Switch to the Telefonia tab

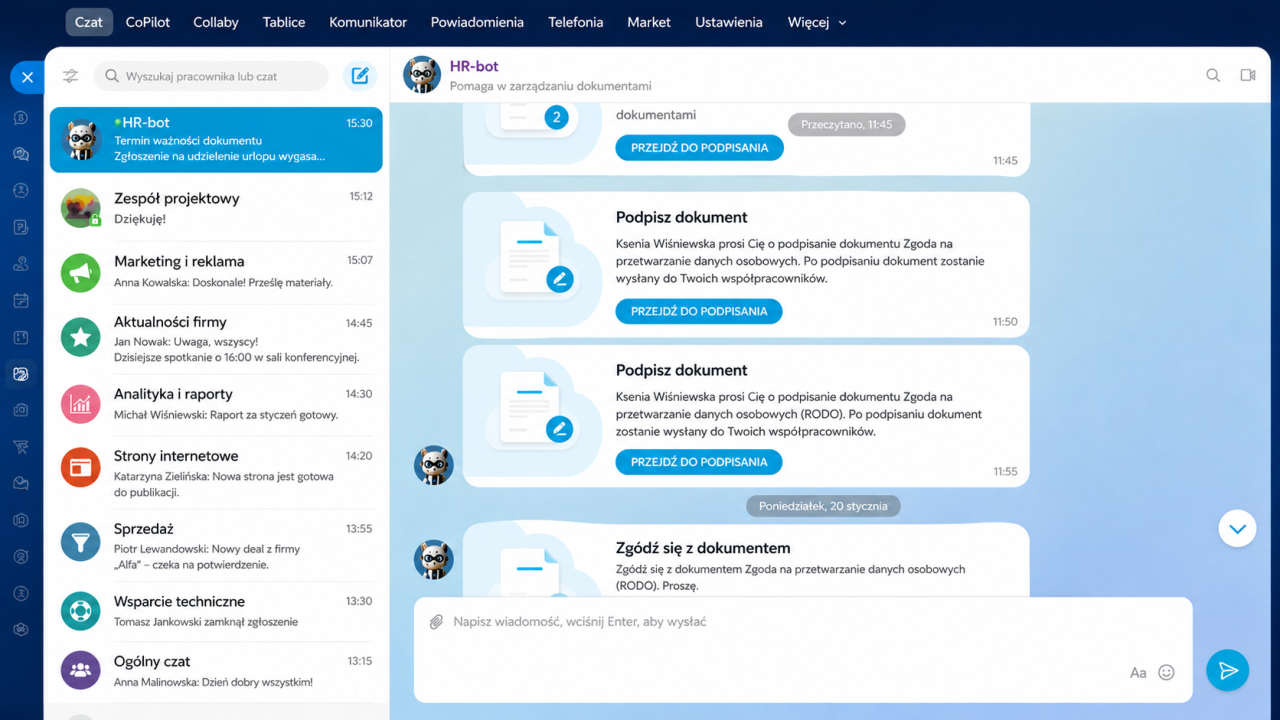pos(576,22)
